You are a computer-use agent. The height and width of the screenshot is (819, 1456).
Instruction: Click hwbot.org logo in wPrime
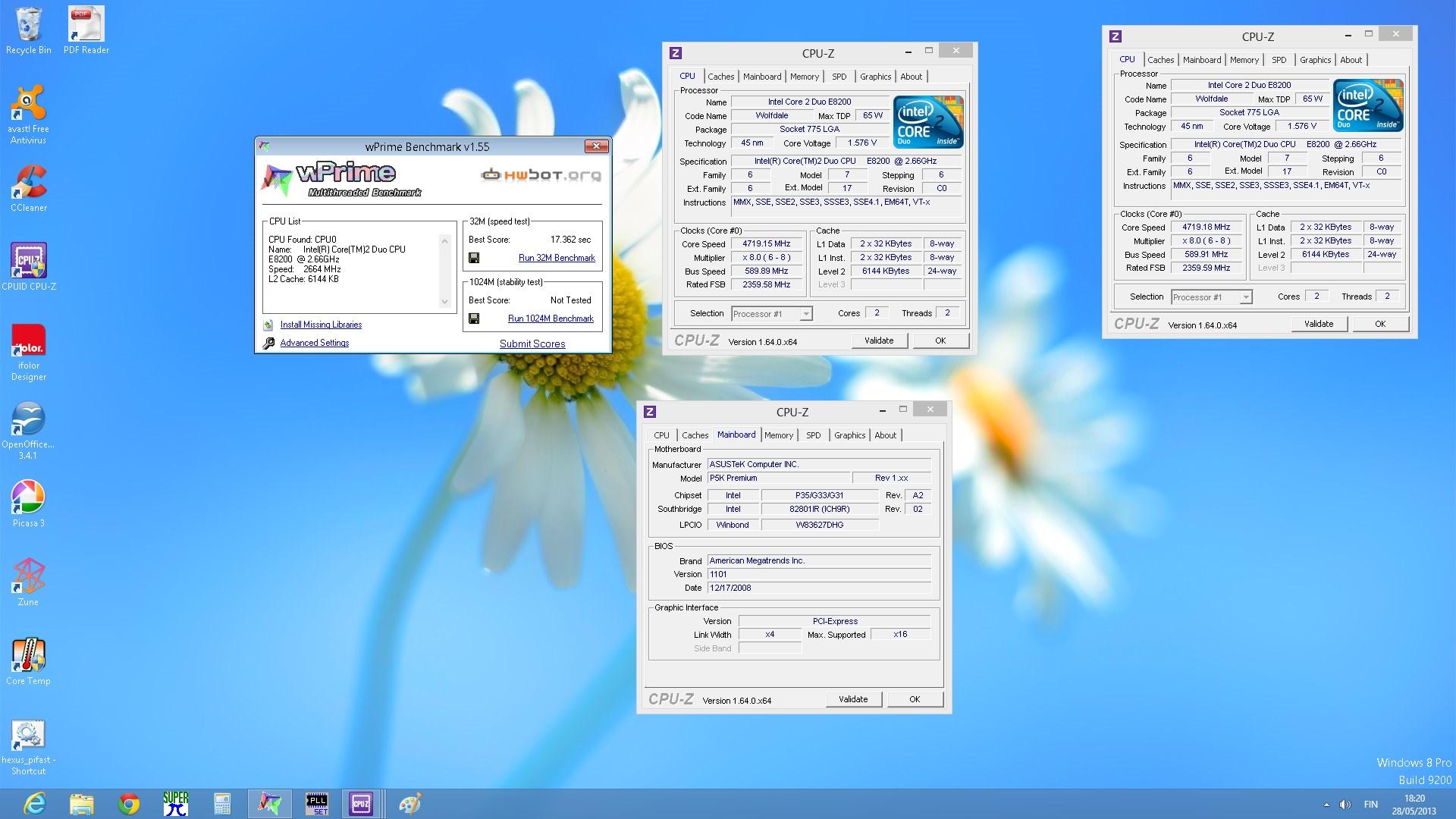coord(541,175)
